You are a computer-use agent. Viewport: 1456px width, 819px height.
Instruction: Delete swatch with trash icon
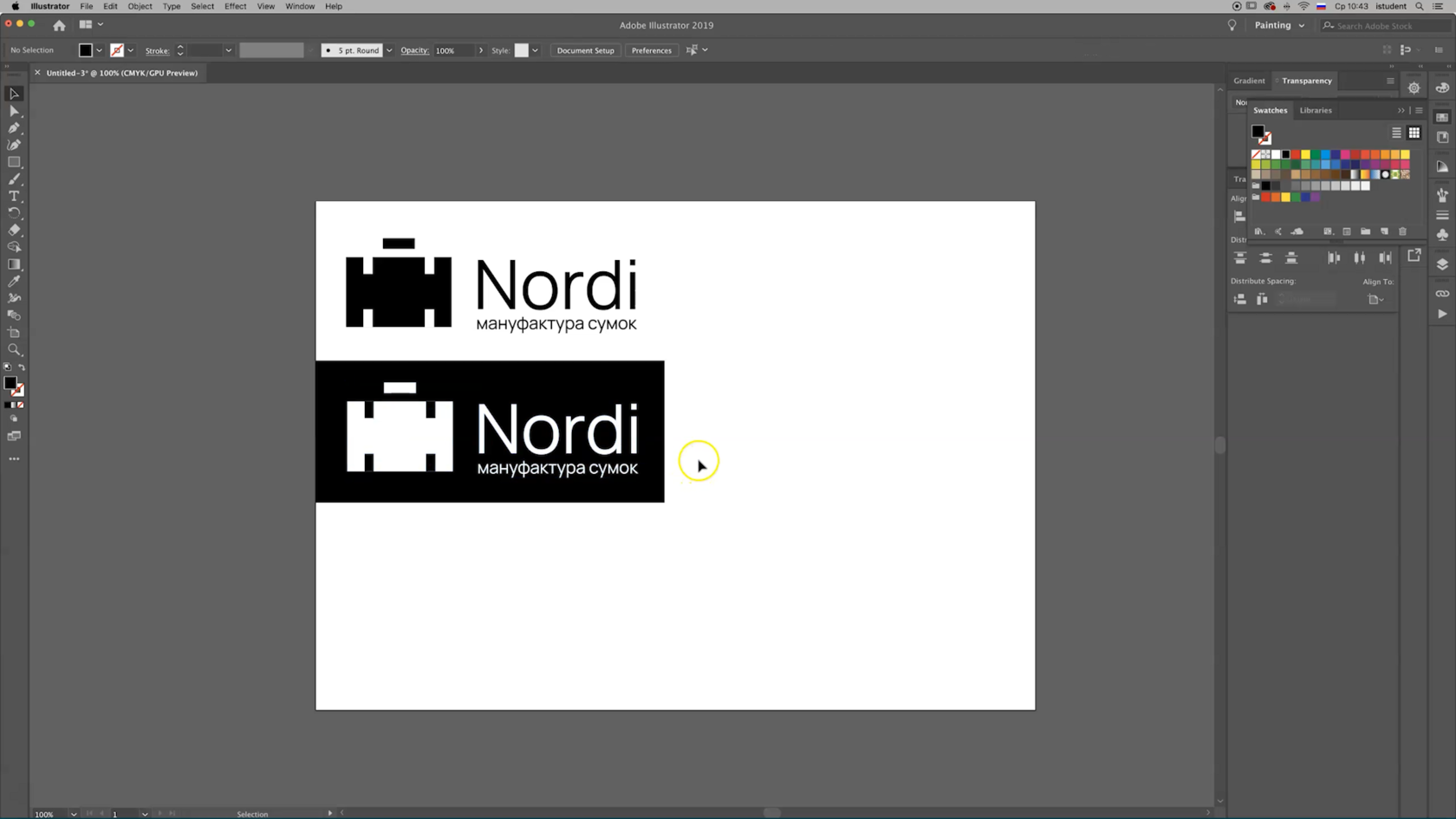tap(1402, 231)
